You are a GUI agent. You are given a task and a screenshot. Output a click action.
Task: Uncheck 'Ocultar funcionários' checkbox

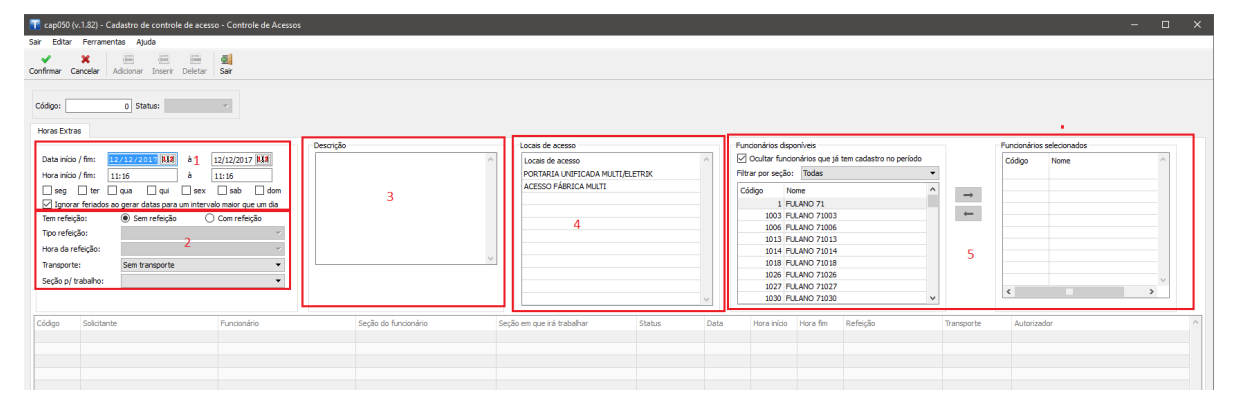(741, 158)
